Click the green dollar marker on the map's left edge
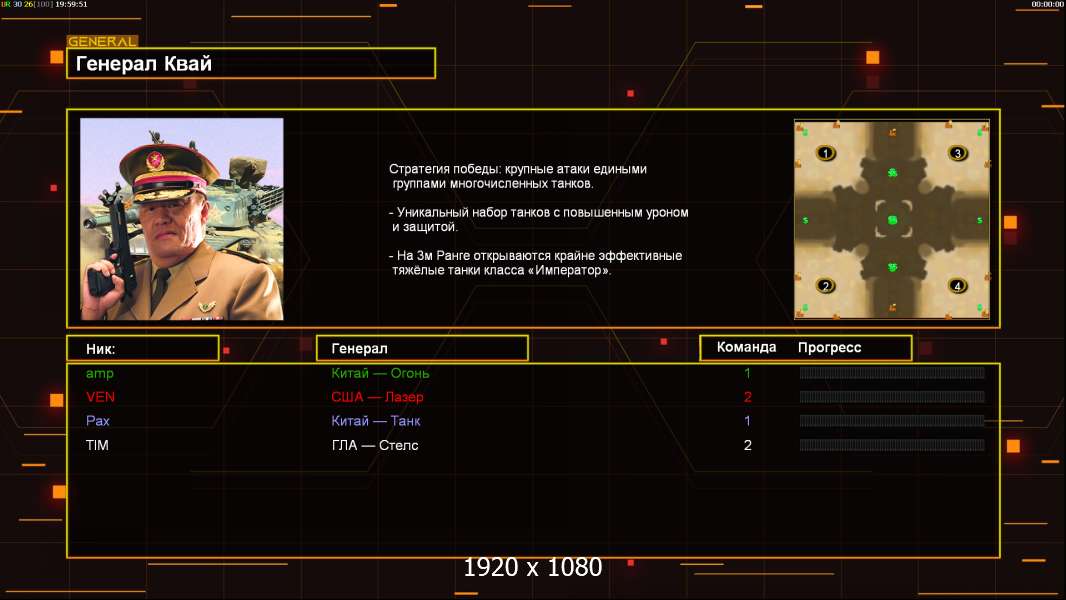Image resolution: width=1066 pixels, height=600 pixels. tap(806, 221)
